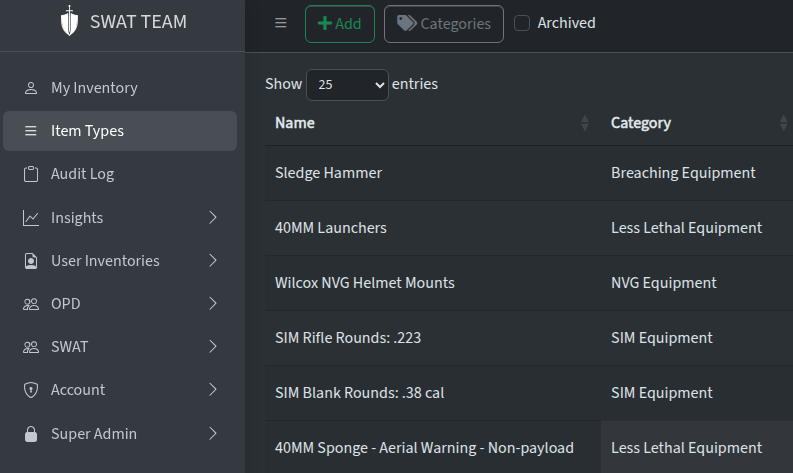Enable the Archived checkbox
The height and width of the screenshot is (473, 793).
(522, 23)
